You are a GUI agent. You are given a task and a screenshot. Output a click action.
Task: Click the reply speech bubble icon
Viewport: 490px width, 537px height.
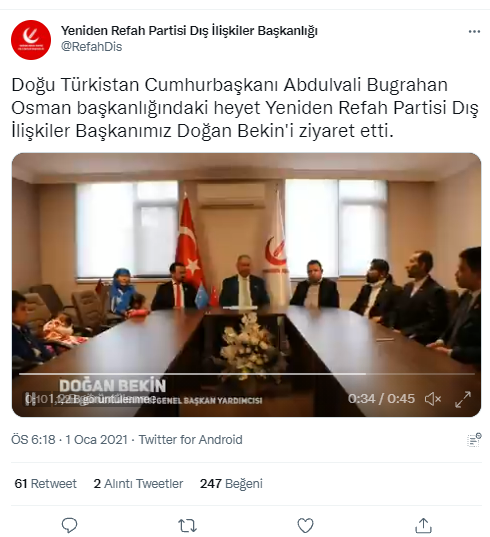(69, 525)
